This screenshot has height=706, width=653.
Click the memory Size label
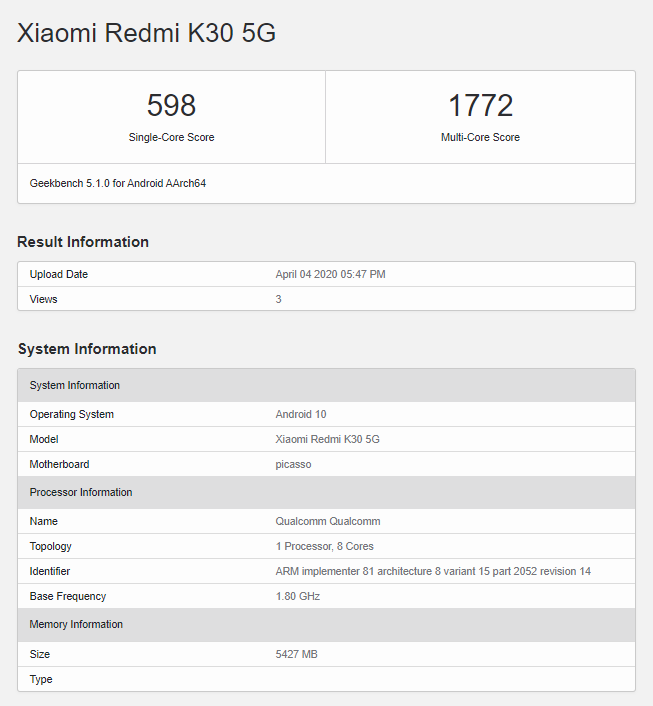click(40, 654)
